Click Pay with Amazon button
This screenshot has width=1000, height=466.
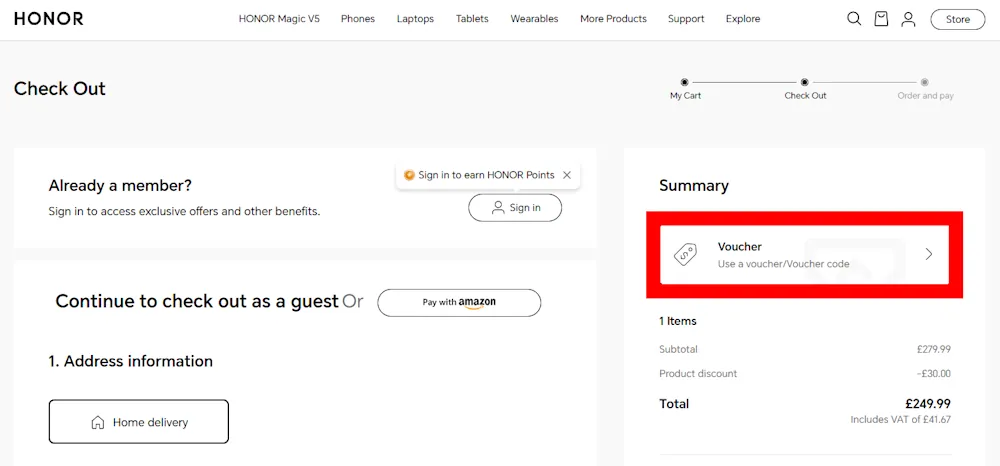tap(459, 303)
